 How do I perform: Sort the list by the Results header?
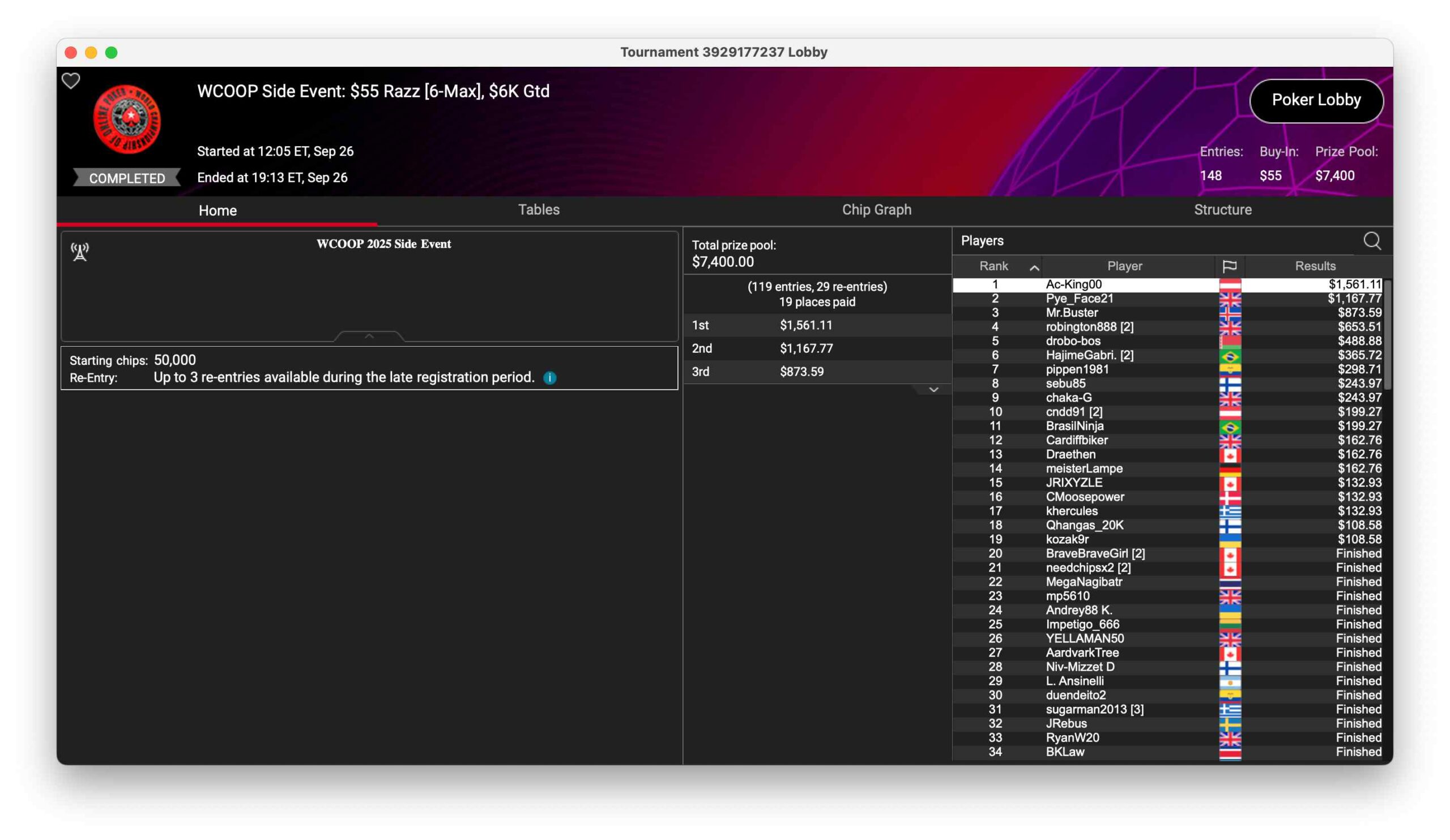pos(1315,266)
